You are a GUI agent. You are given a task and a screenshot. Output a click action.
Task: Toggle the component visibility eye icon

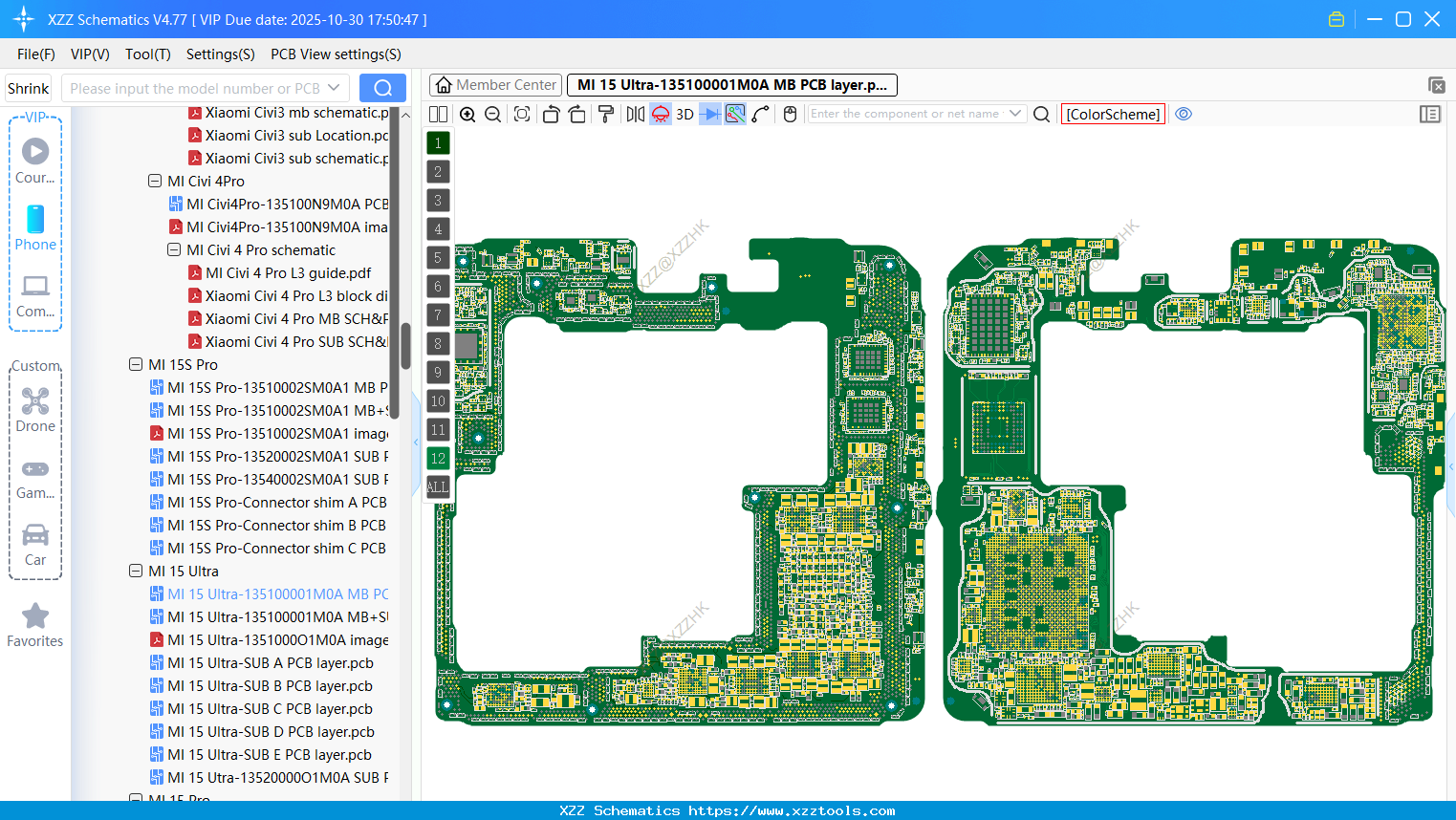click(x=1184, y=114)
